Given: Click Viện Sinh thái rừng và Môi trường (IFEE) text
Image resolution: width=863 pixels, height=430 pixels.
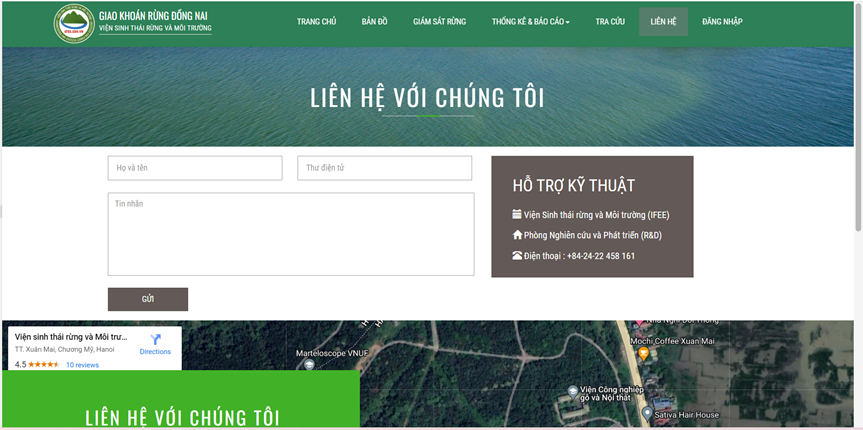Looking at the screenshot, I should 597,215.
